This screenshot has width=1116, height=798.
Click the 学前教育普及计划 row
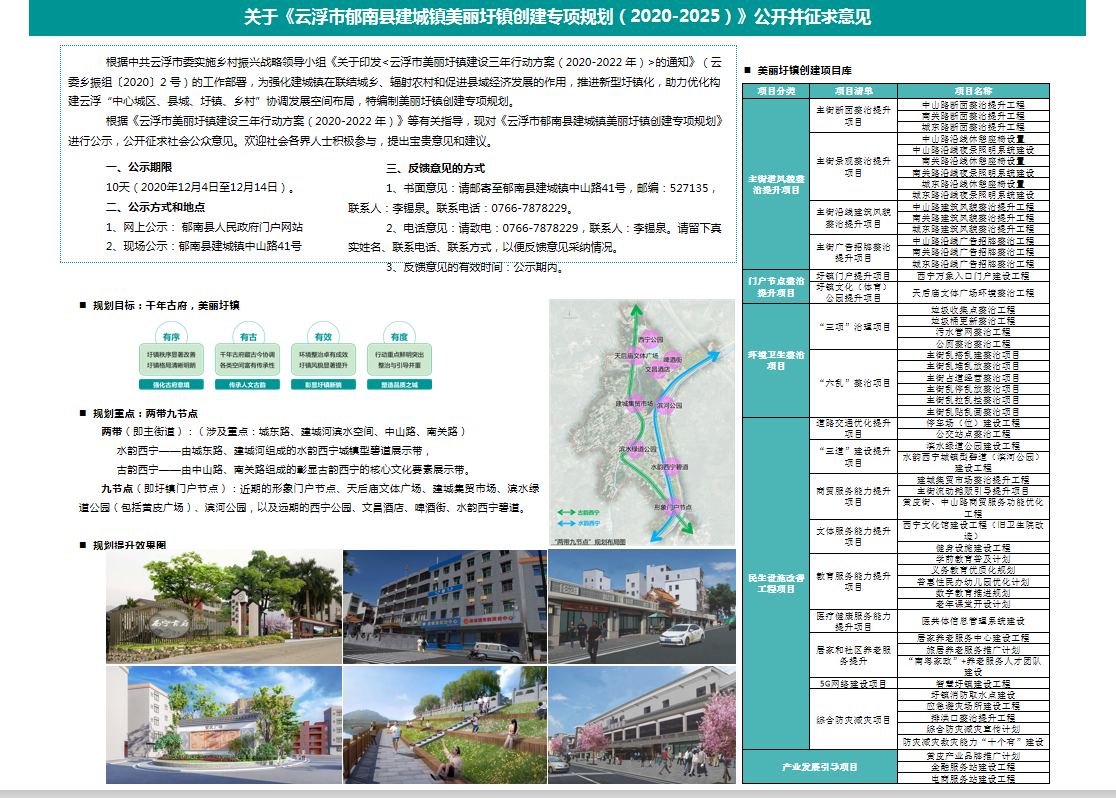[973, 560]
